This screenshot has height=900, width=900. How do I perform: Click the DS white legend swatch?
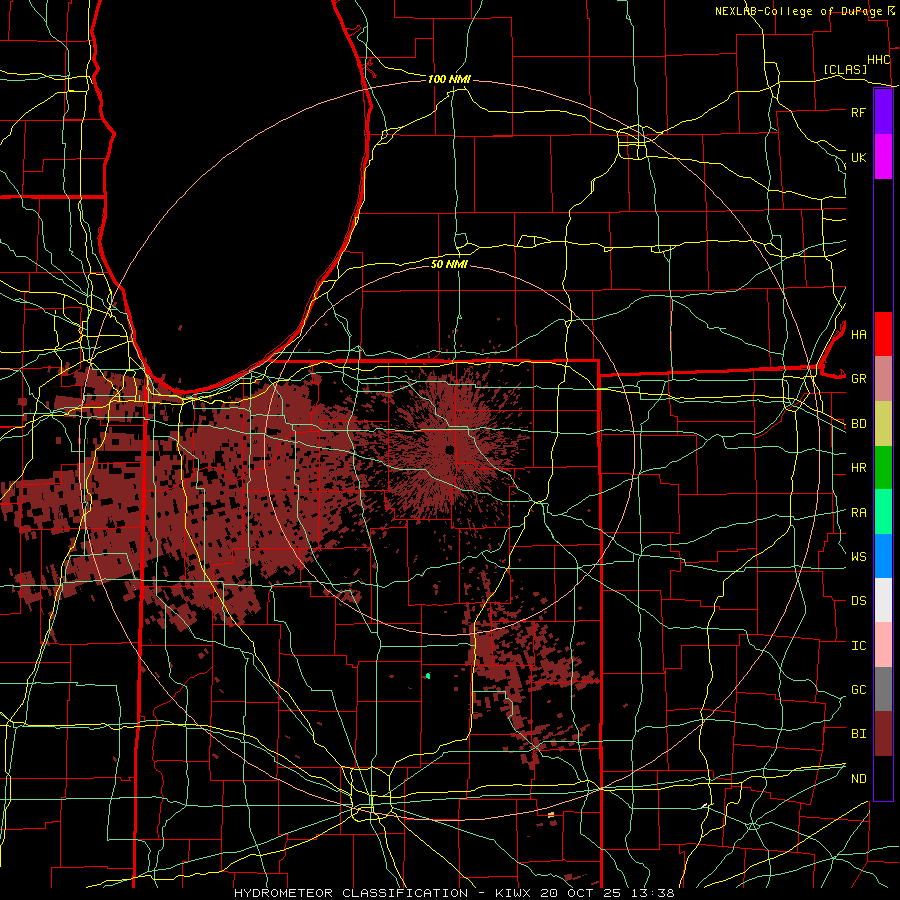click(883, 600)
